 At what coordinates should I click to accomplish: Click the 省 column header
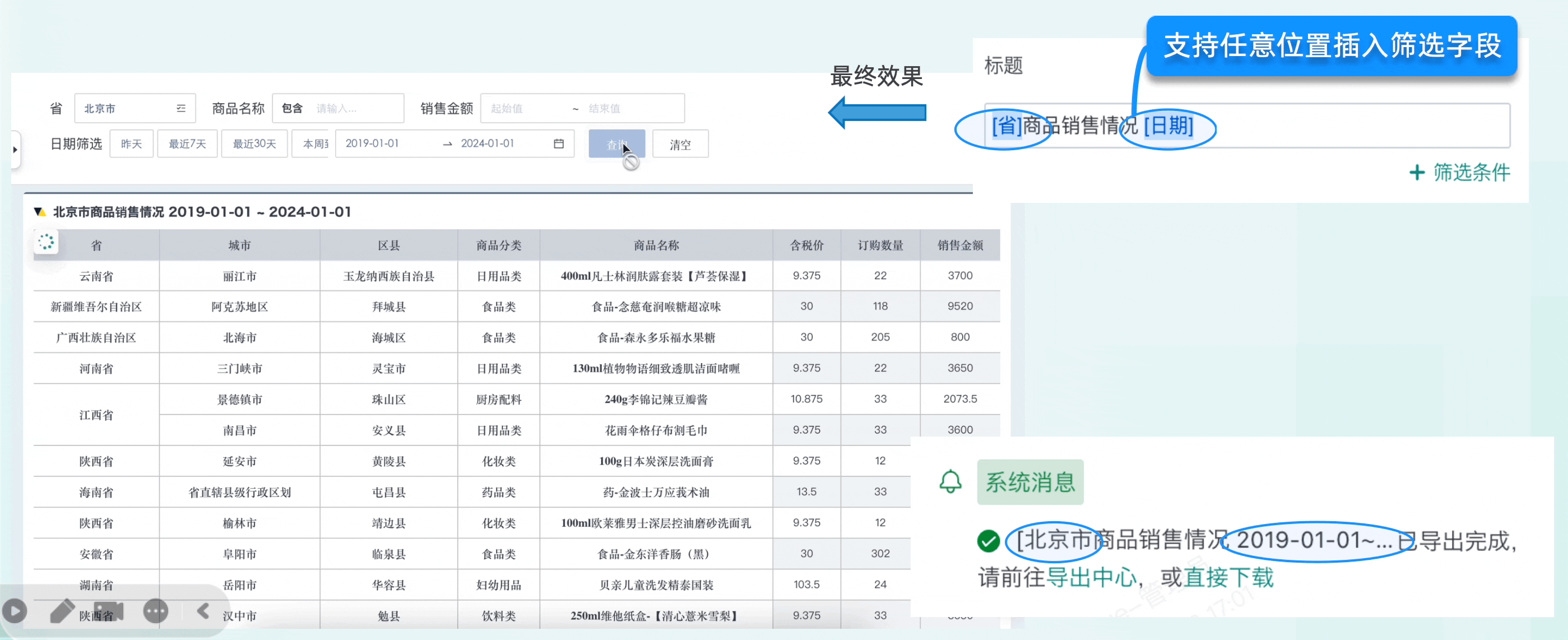(96, 245)
